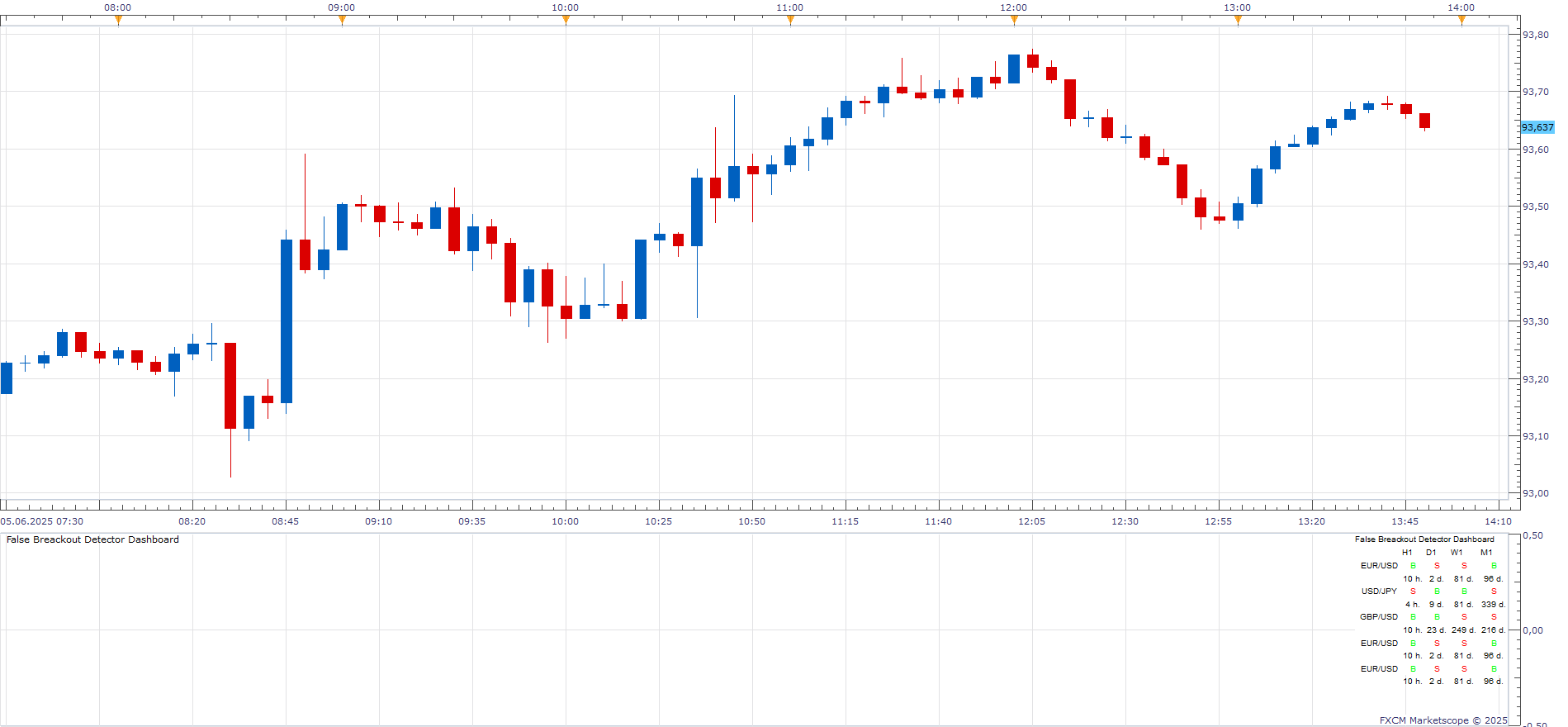Click the green B signal in USD/JPY D1
The height and width of the screenshot is (727, 1568).
click(x=1437, y=592)
